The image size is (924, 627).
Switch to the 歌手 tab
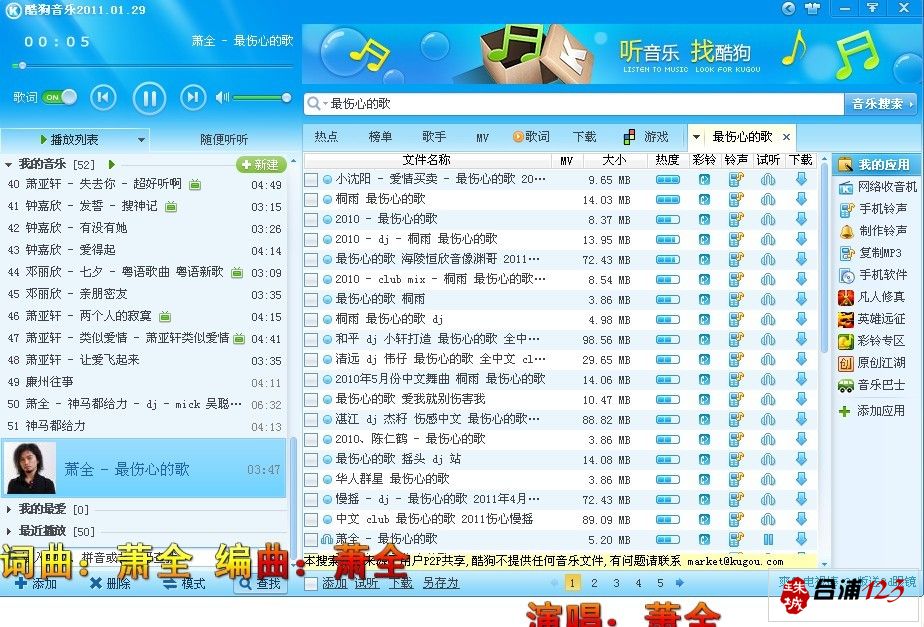coord(434,137)
